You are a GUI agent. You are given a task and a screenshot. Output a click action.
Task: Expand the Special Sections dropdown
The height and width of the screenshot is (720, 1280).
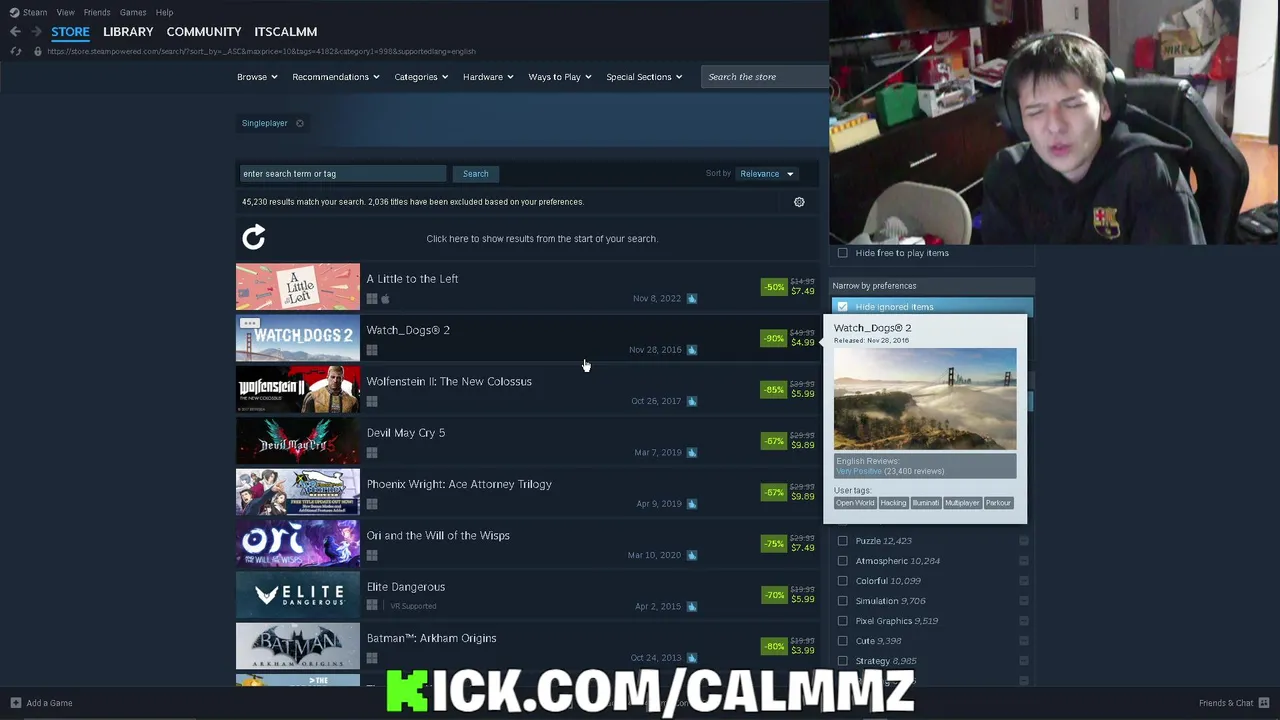tap(644, 77)
